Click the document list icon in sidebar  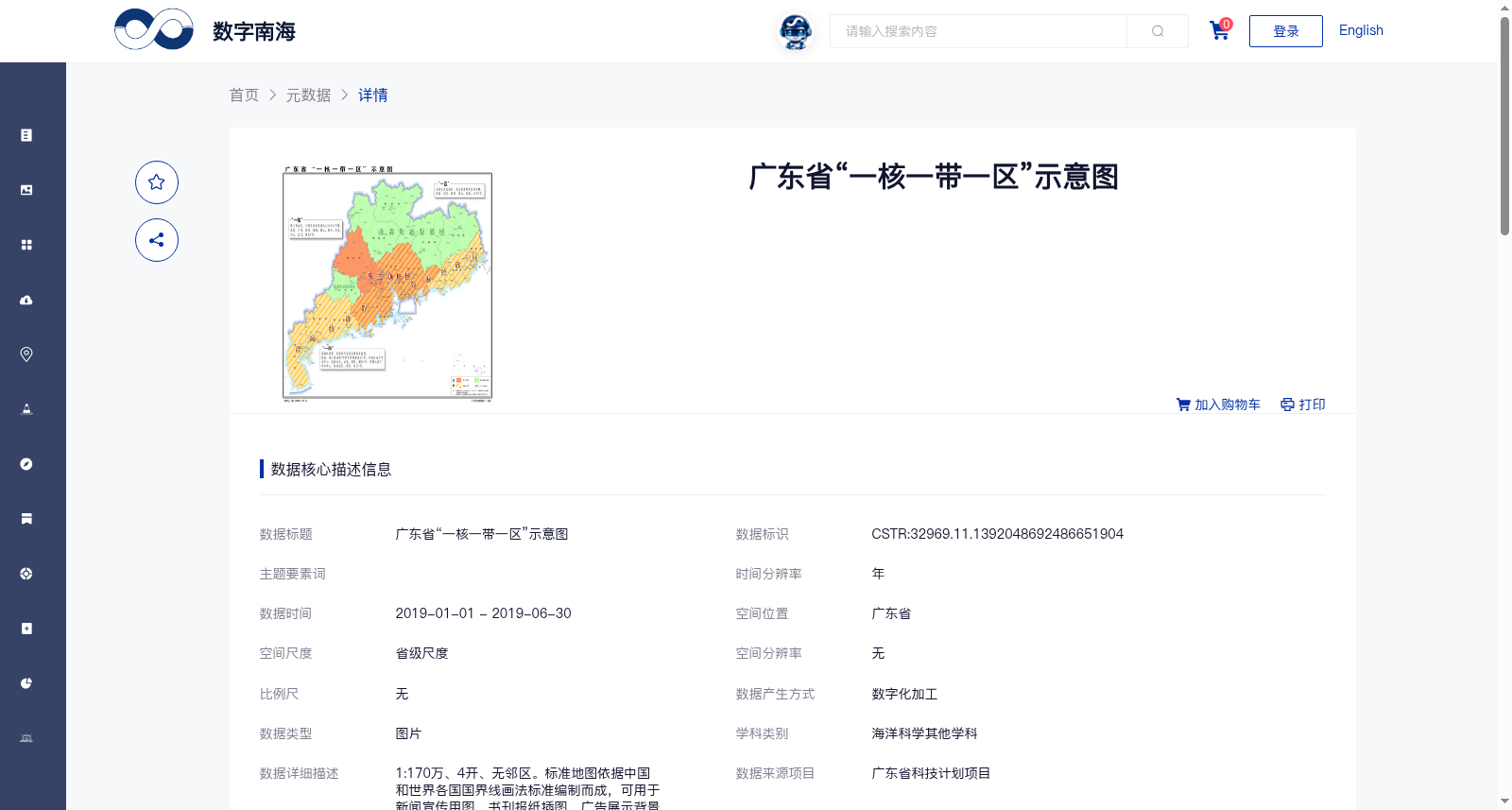(26, 135)
